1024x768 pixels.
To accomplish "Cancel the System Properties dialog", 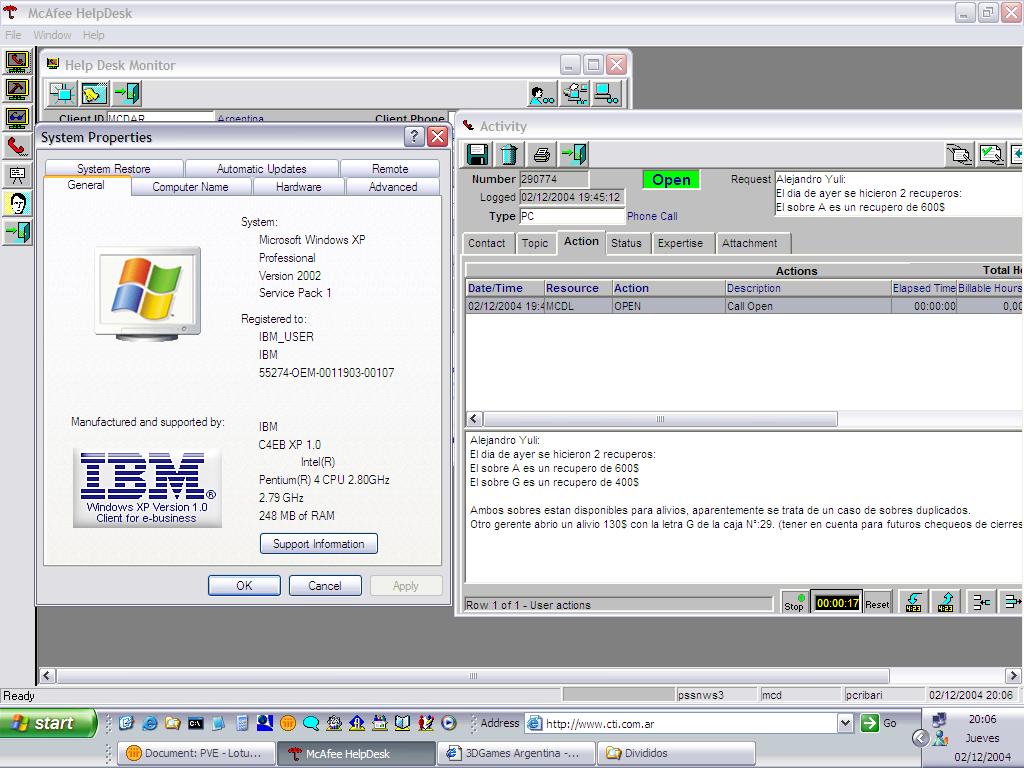I will coord(325,586).
